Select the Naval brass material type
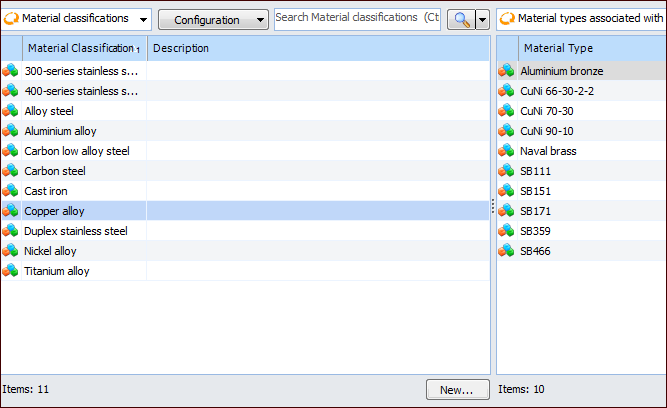Image resolution: width=667 pixels, height=408 pixels. coord(548,151)
